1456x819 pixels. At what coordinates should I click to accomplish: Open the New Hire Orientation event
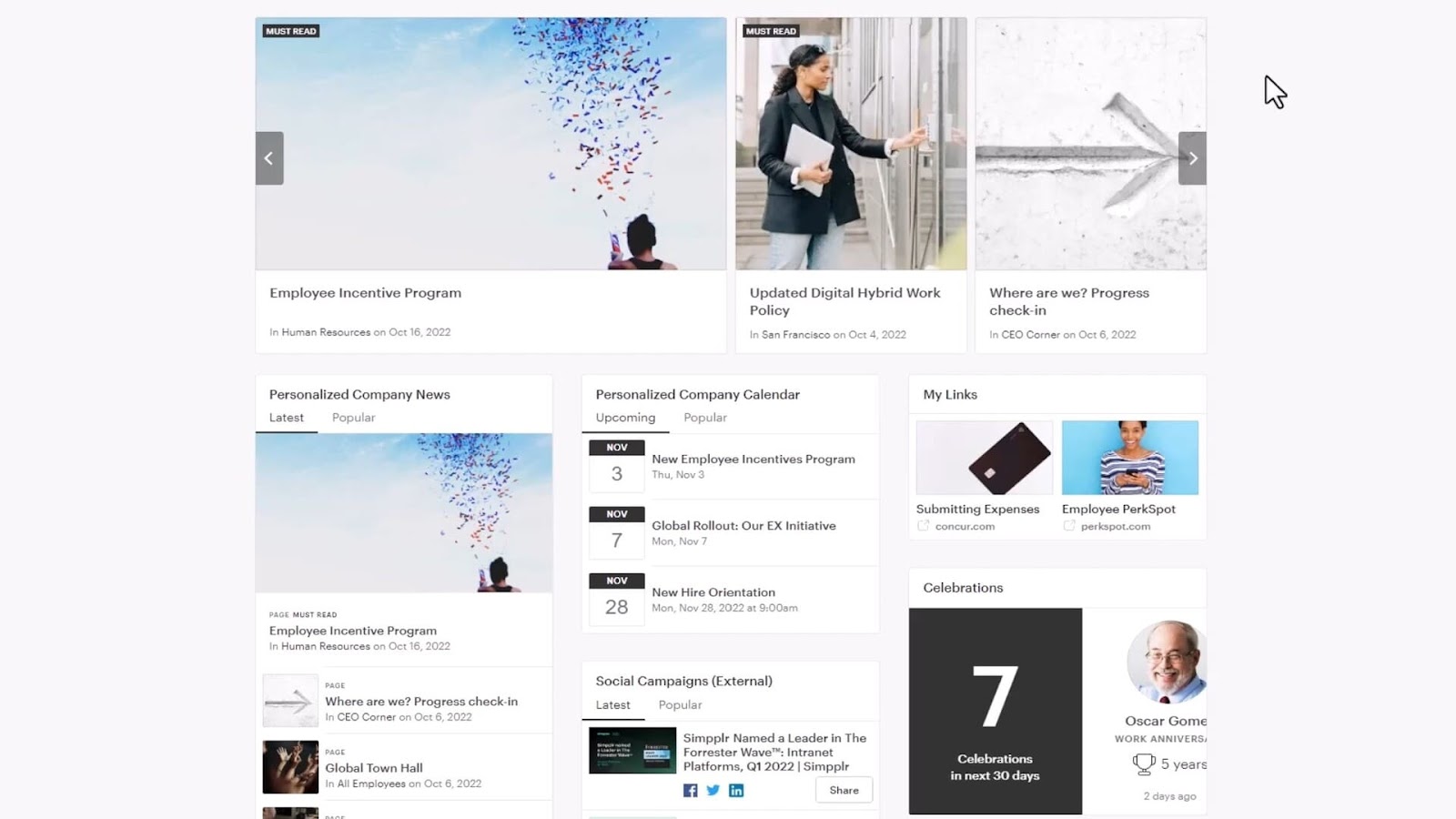[713, 592]
